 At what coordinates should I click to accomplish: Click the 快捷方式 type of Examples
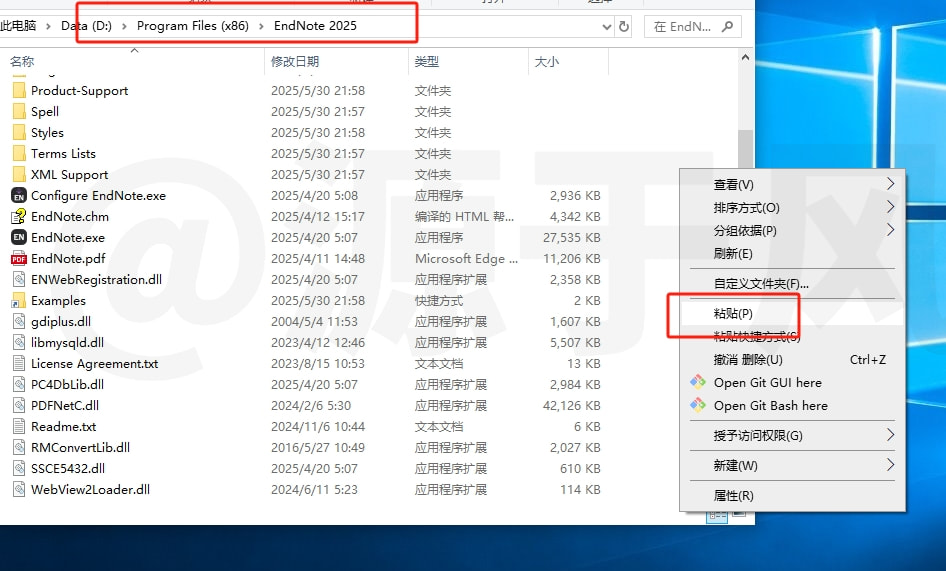[439, 301]
